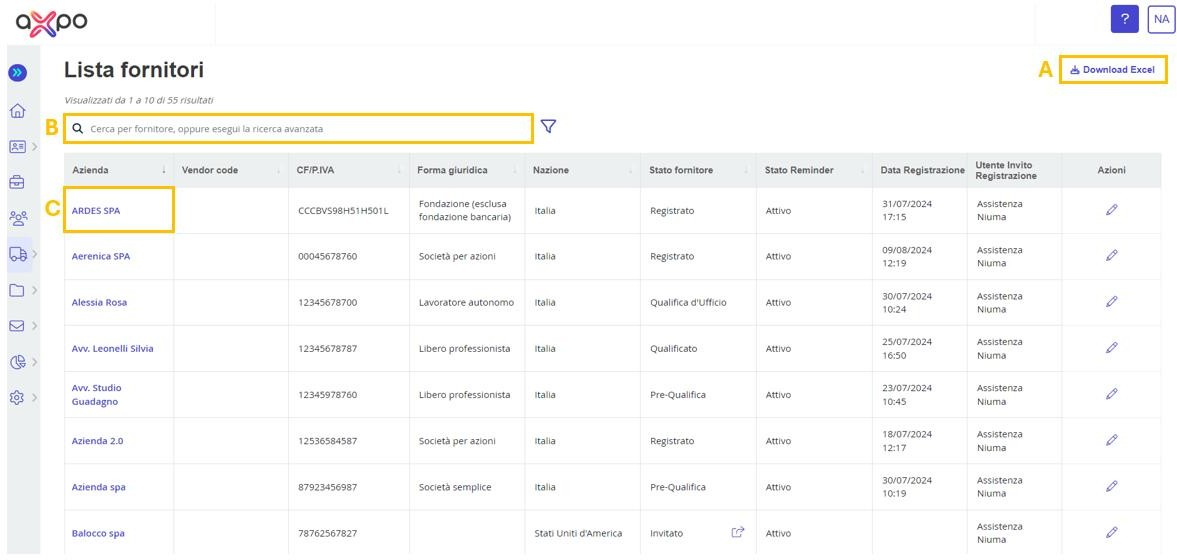The height and width of the screenshot is (560, 1177).
Task: Open advanced search filter funnel icon
Action: point(548,127)
